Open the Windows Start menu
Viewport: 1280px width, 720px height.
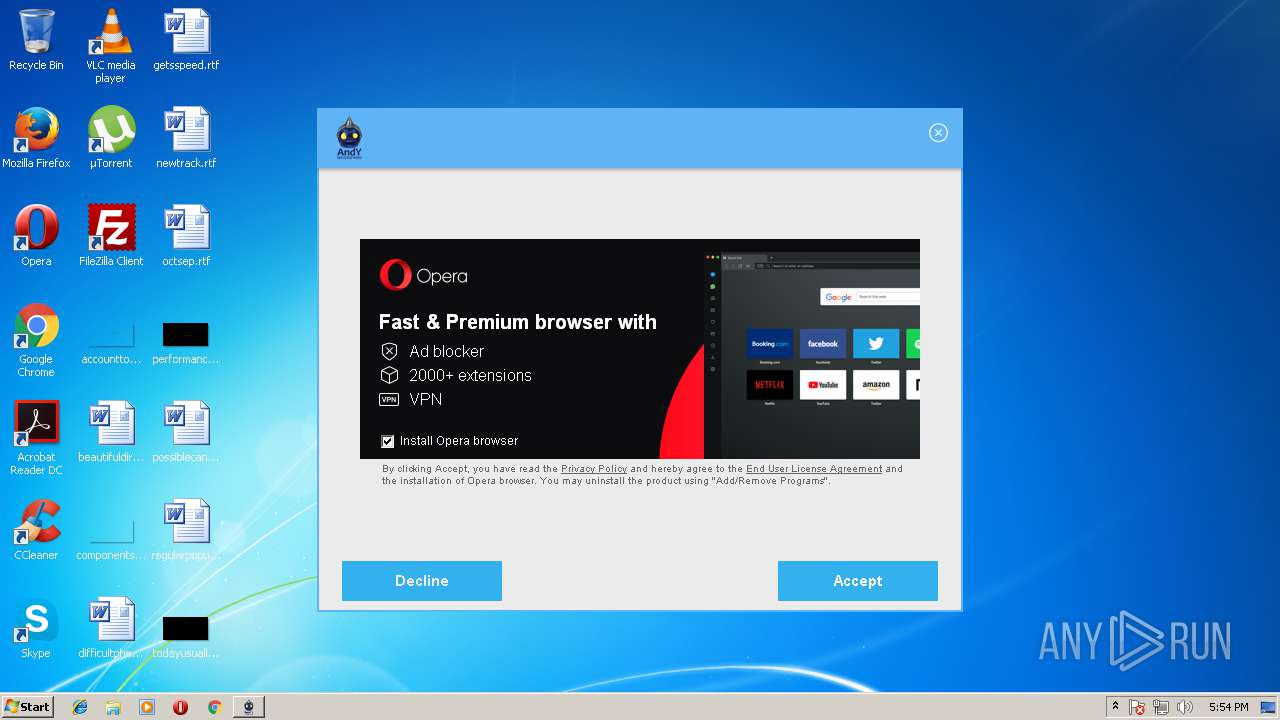28,707
